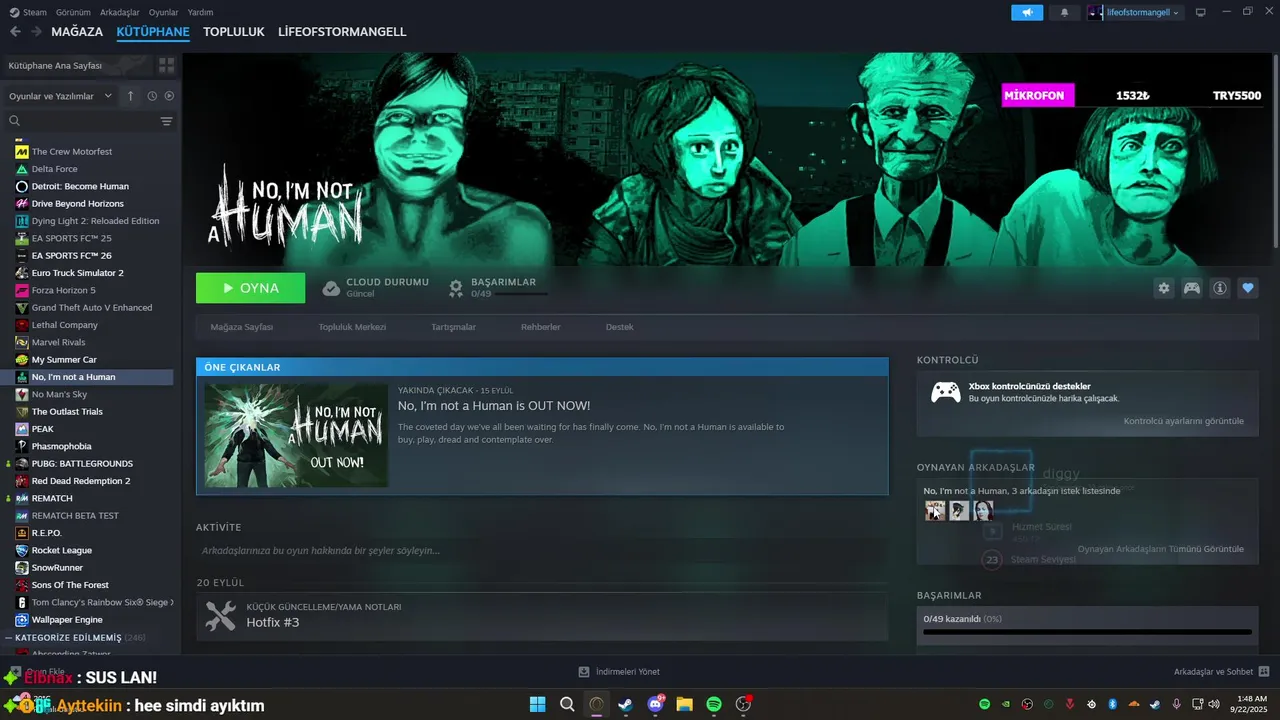Show game info icon
The width and height of the screenshot is (1280, 720).
pos(1220,288)
